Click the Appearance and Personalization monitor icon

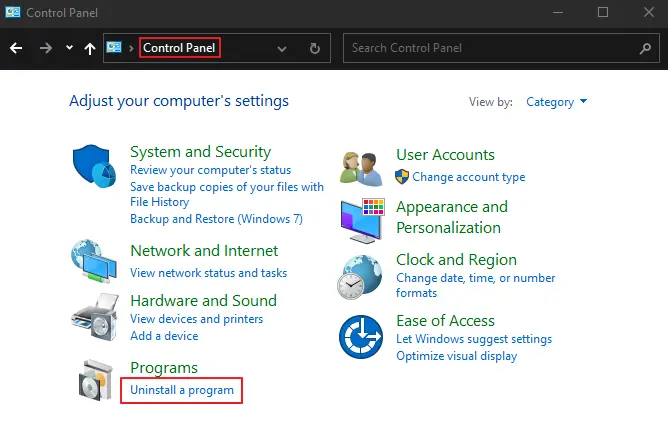point(363,220)
